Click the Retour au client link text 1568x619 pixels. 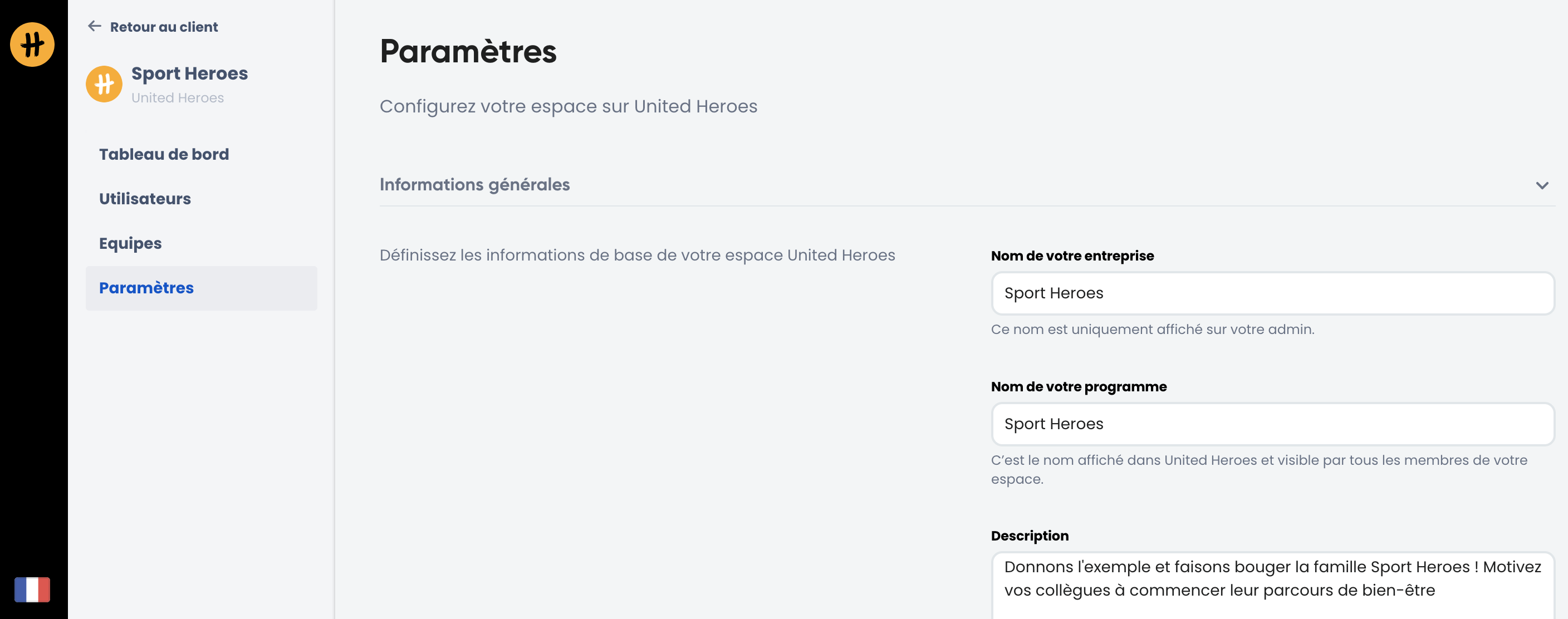(x=164, y=27)
